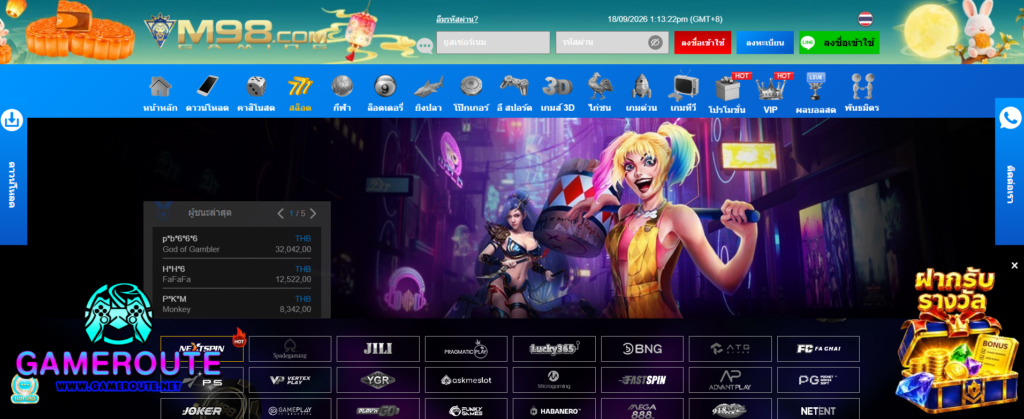
Task: Open the พันธมิตร handshake icon
Action: (861, 86)
